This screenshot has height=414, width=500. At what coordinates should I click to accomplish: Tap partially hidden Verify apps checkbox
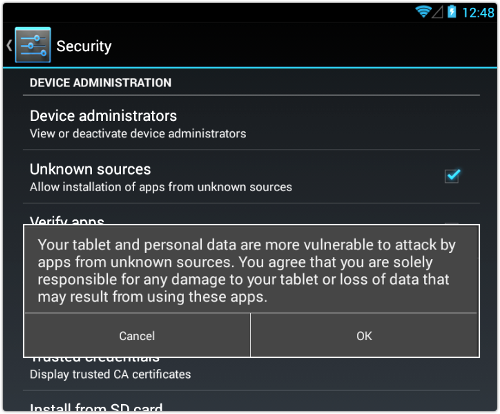click(x=452, y=223)
